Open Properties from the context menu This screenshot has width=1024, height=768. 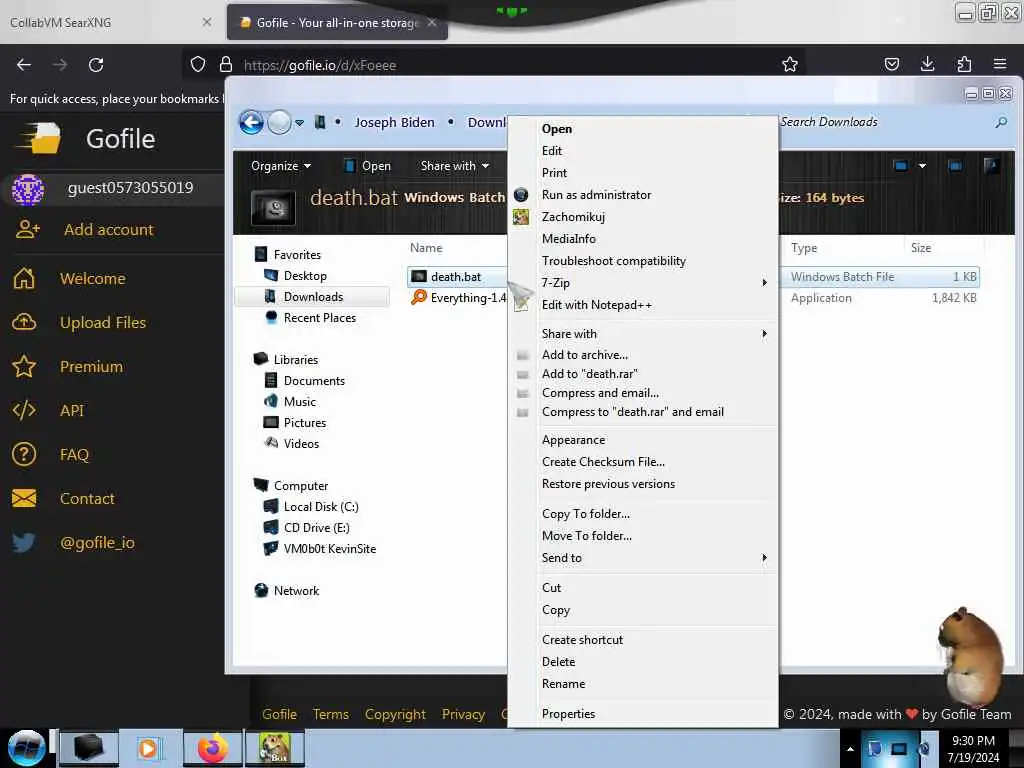(643, 714)
